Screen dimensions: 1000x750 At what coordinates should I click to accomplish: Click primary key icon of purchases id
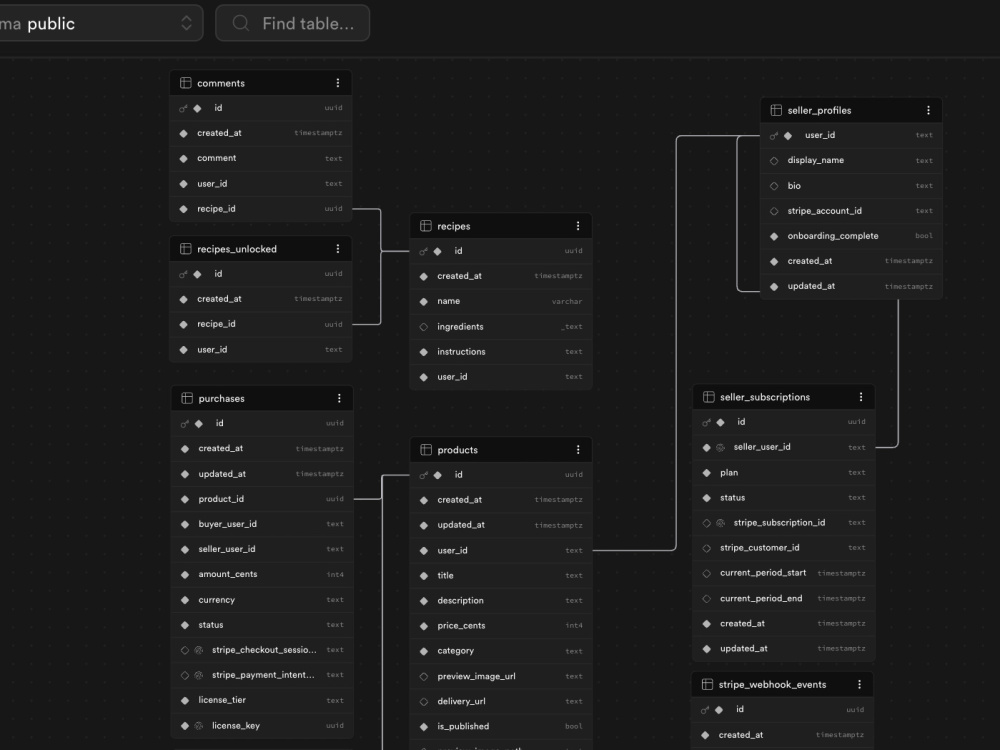click(x=184, y=424)
